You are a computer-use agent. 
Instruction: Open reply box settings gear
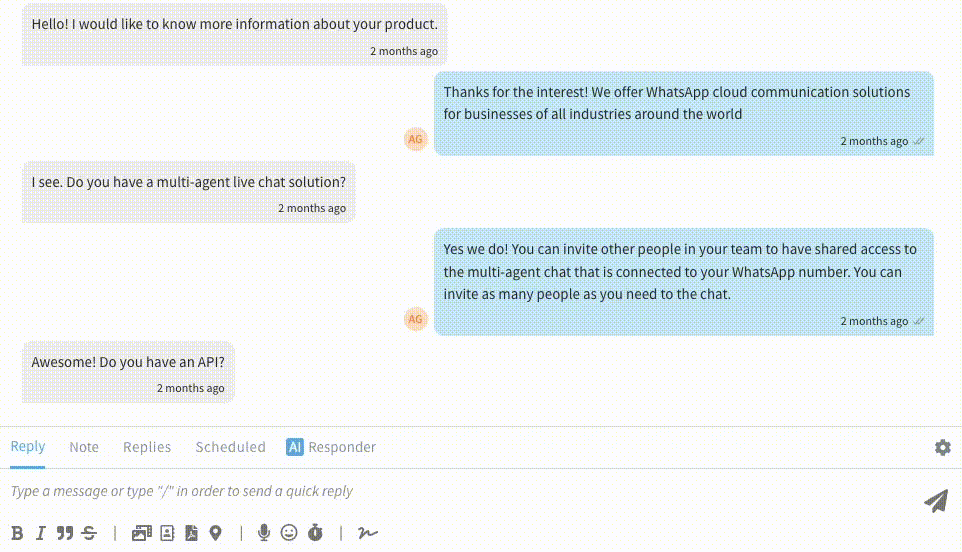point(942,447)
